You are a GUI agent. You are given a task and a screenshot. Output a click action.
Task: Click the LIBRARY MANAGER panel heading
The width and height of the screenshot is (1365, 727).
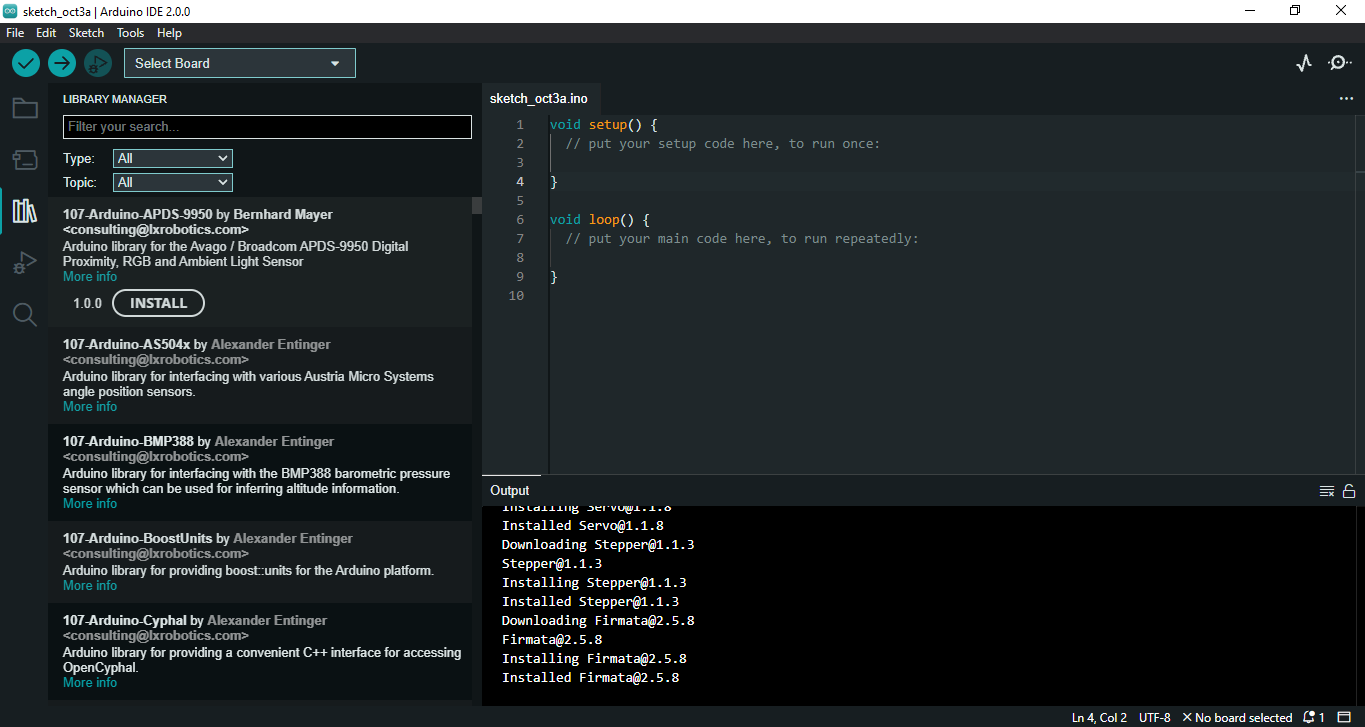click(x=115, y=99)
